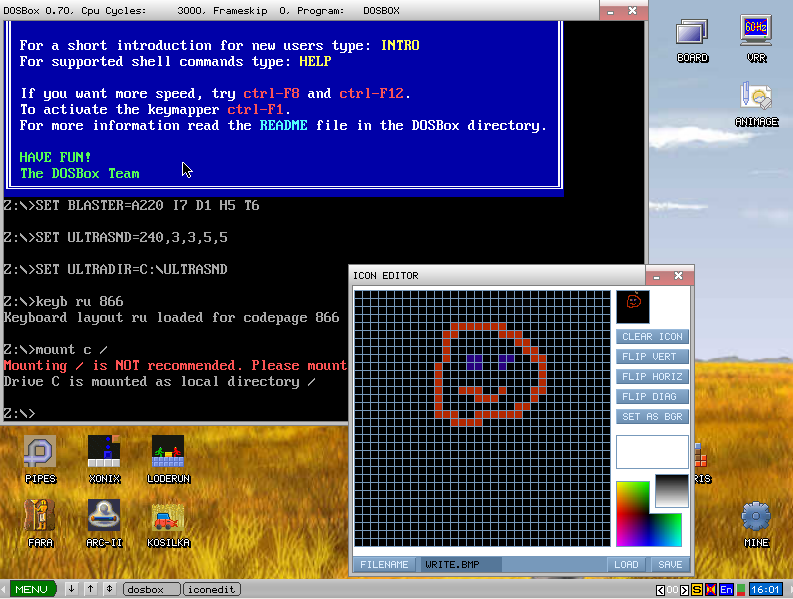Click SET AS BGR button

[x=652, y=417]
